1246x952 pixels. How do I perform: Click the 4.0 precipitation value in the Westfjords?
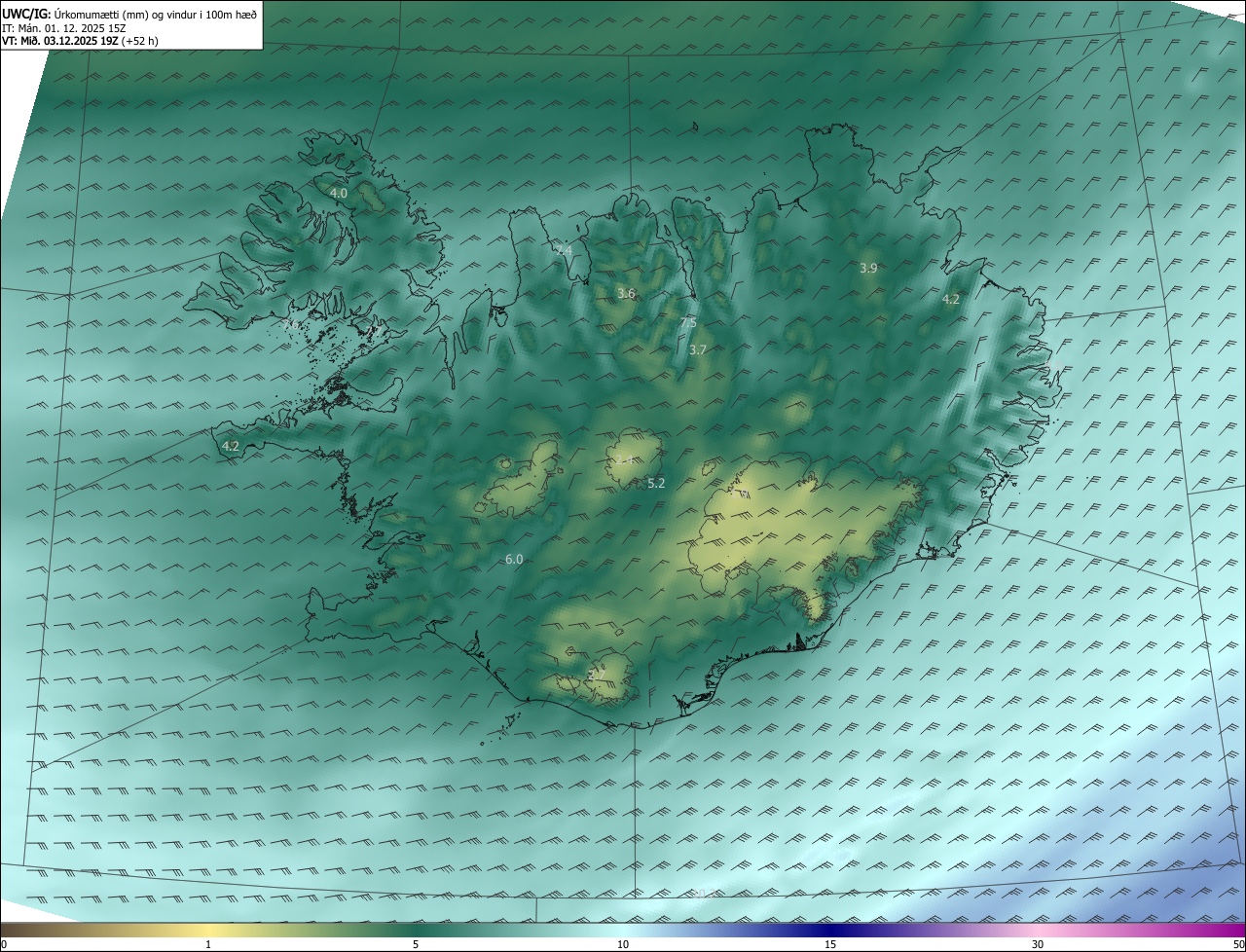coord(338,194)
